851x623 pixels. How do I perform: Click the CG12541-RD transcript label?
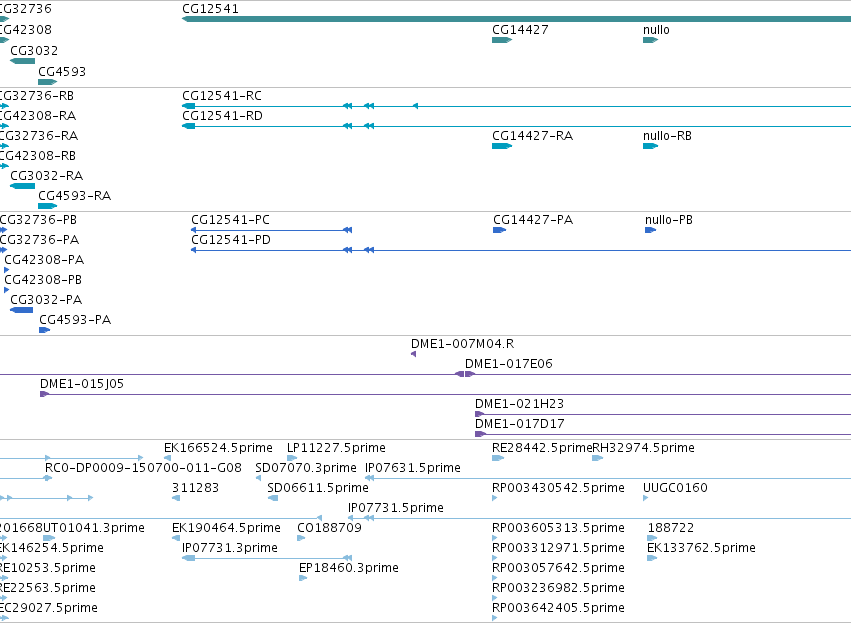(223, 116)
